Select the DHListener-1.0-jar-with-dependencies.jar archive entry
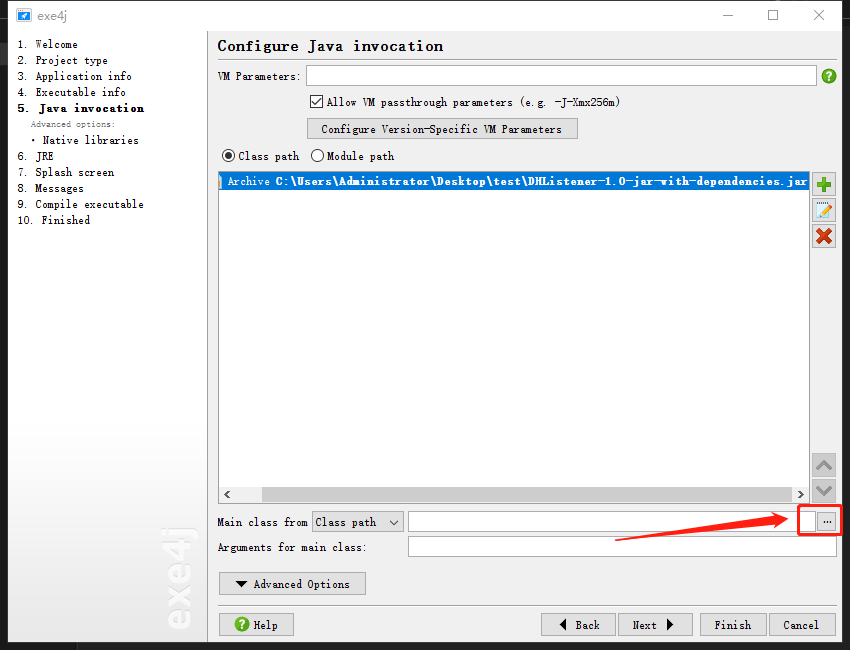The height and width of the screenshot is (650, 850). coord(514,181)
